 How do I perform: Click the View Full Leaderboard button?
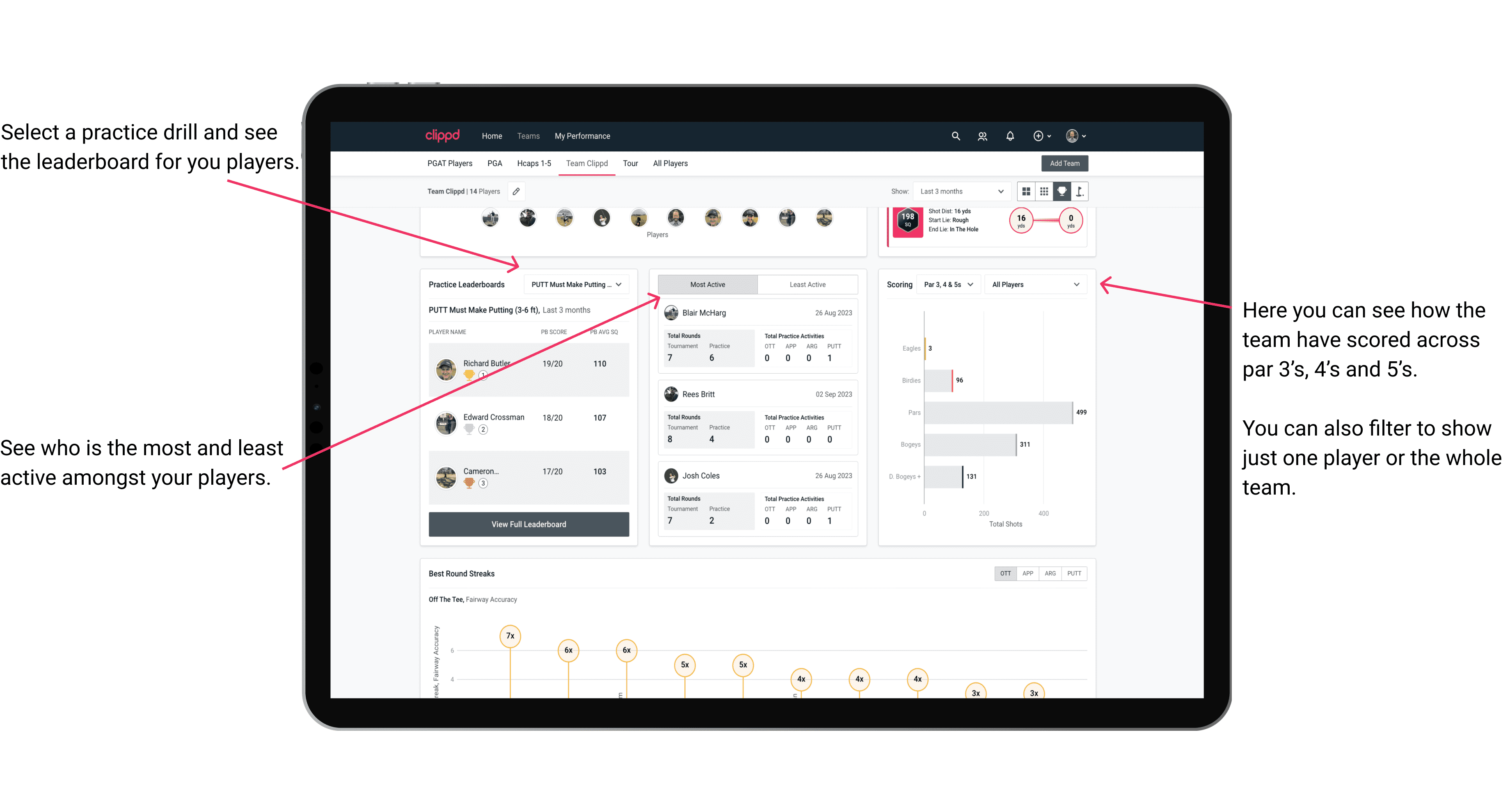coord(528,524)
